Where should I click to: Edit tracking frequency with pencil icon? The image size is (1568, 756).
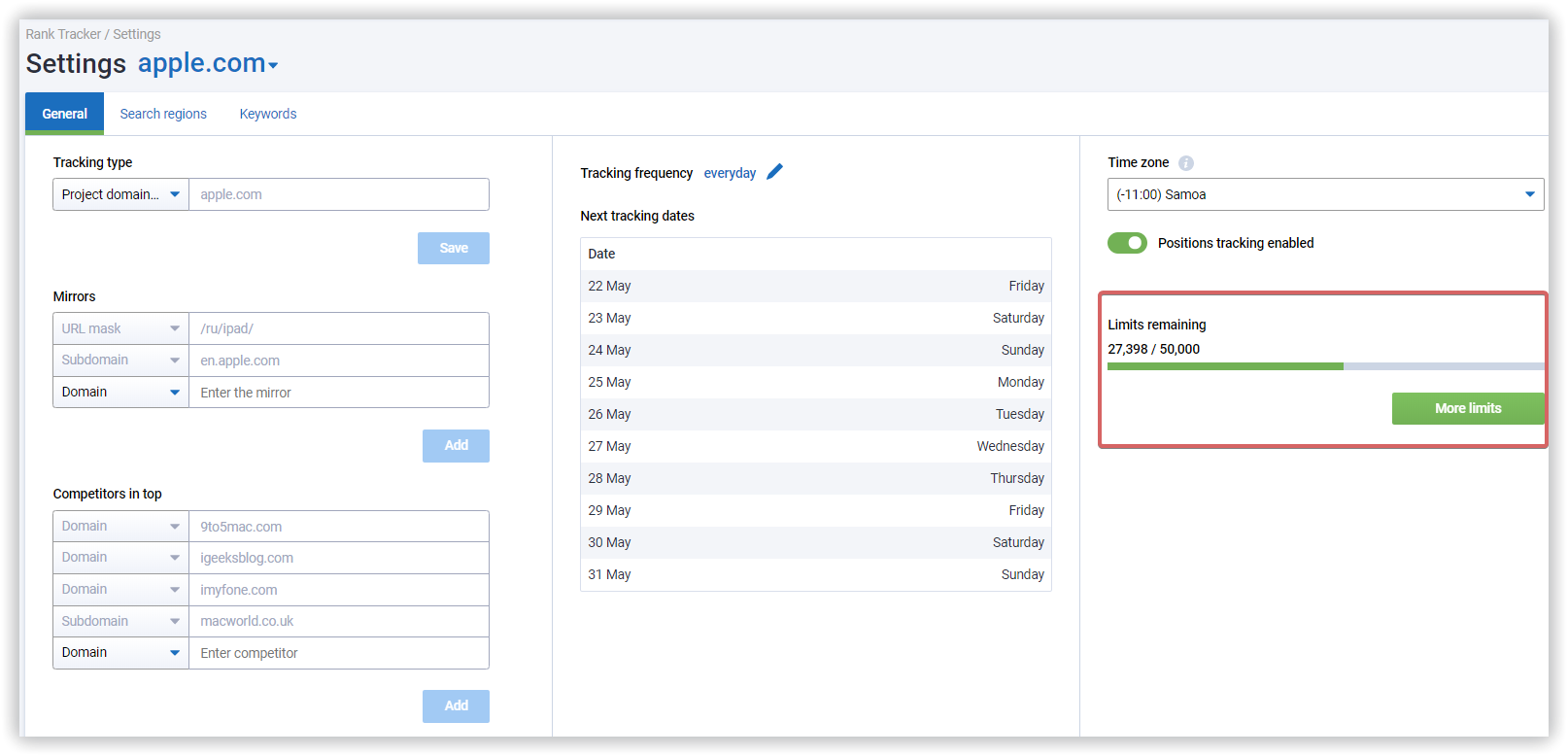coord(774,172)
